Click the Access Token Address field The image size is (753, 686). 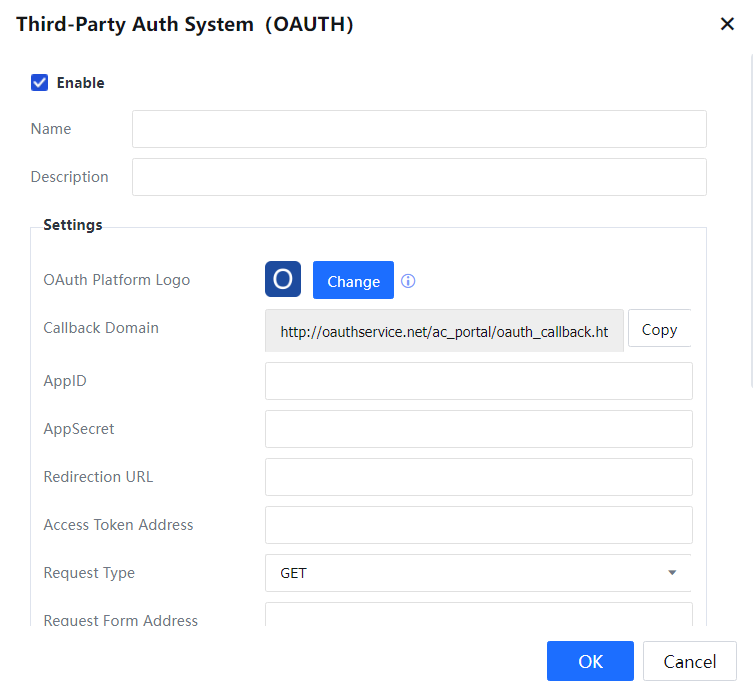coord(478,525)
